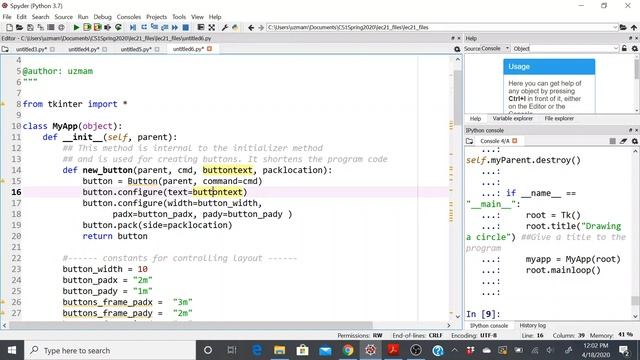Switch to Variable explorer tab
Screen dimensions: 640x360
pyautogui.click(x=513, y=118)
